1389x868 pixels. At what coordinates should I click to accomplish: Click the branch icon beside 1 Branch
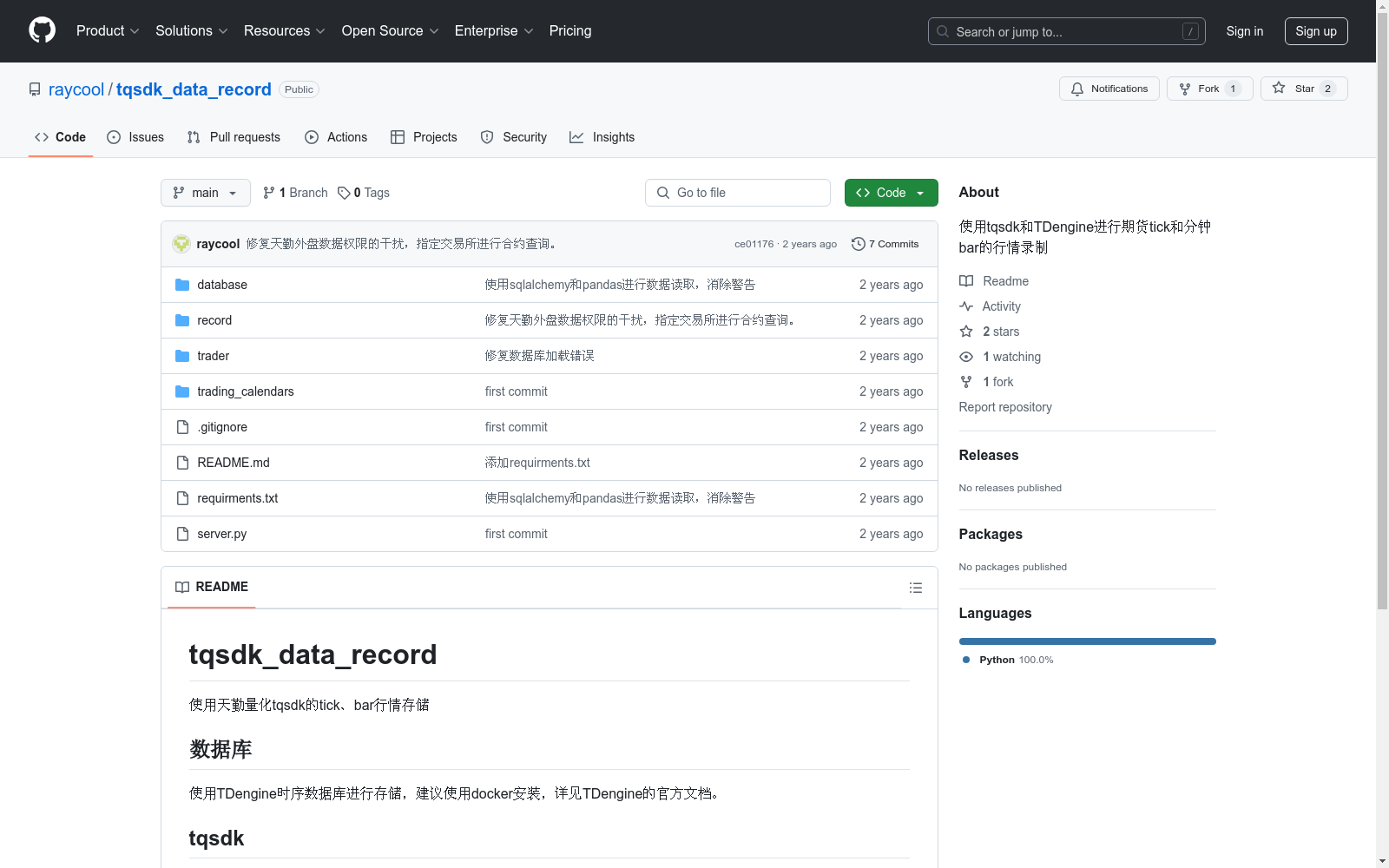click(269, 193)
